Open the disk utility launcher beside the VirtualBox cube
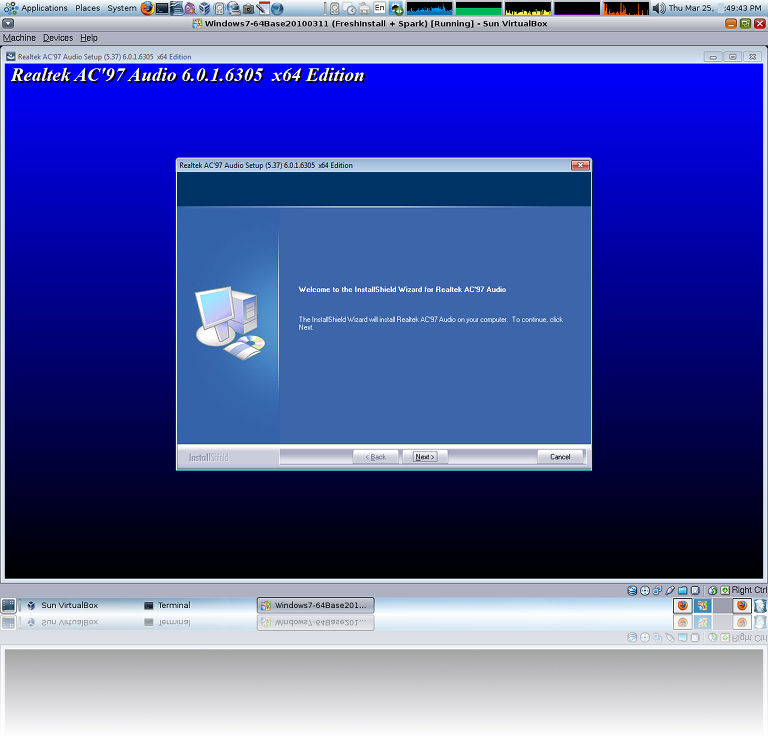 point(219,8)
